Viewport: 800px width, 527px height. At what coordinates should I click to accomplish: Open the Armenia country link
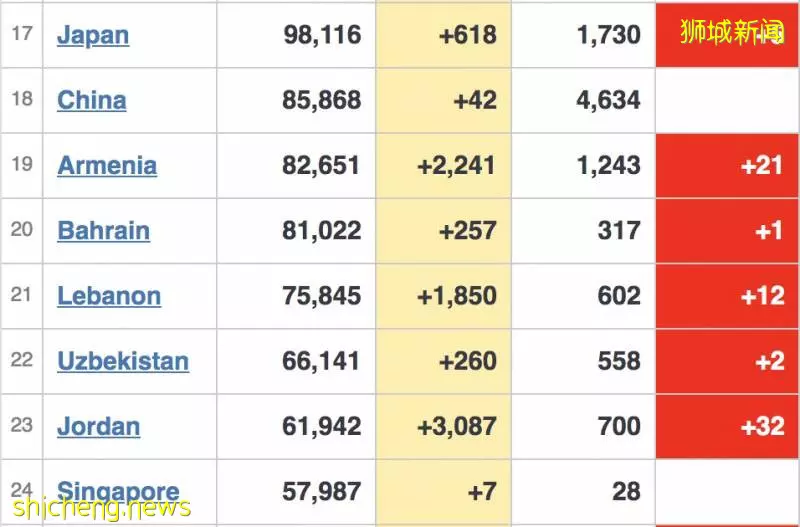coord(107,165)
